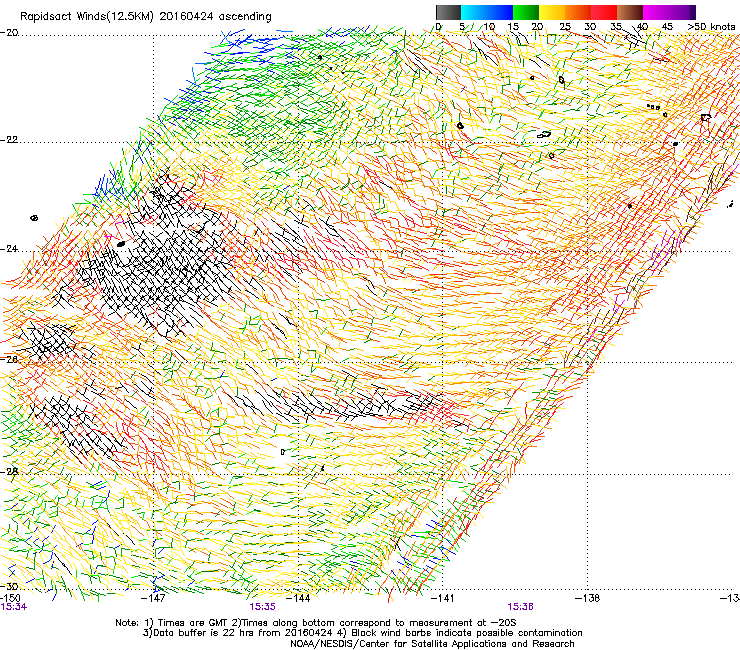740x650 pixels.
Task: Select the dark purple 45-50 knots legend segment
Action: [682, 12]
